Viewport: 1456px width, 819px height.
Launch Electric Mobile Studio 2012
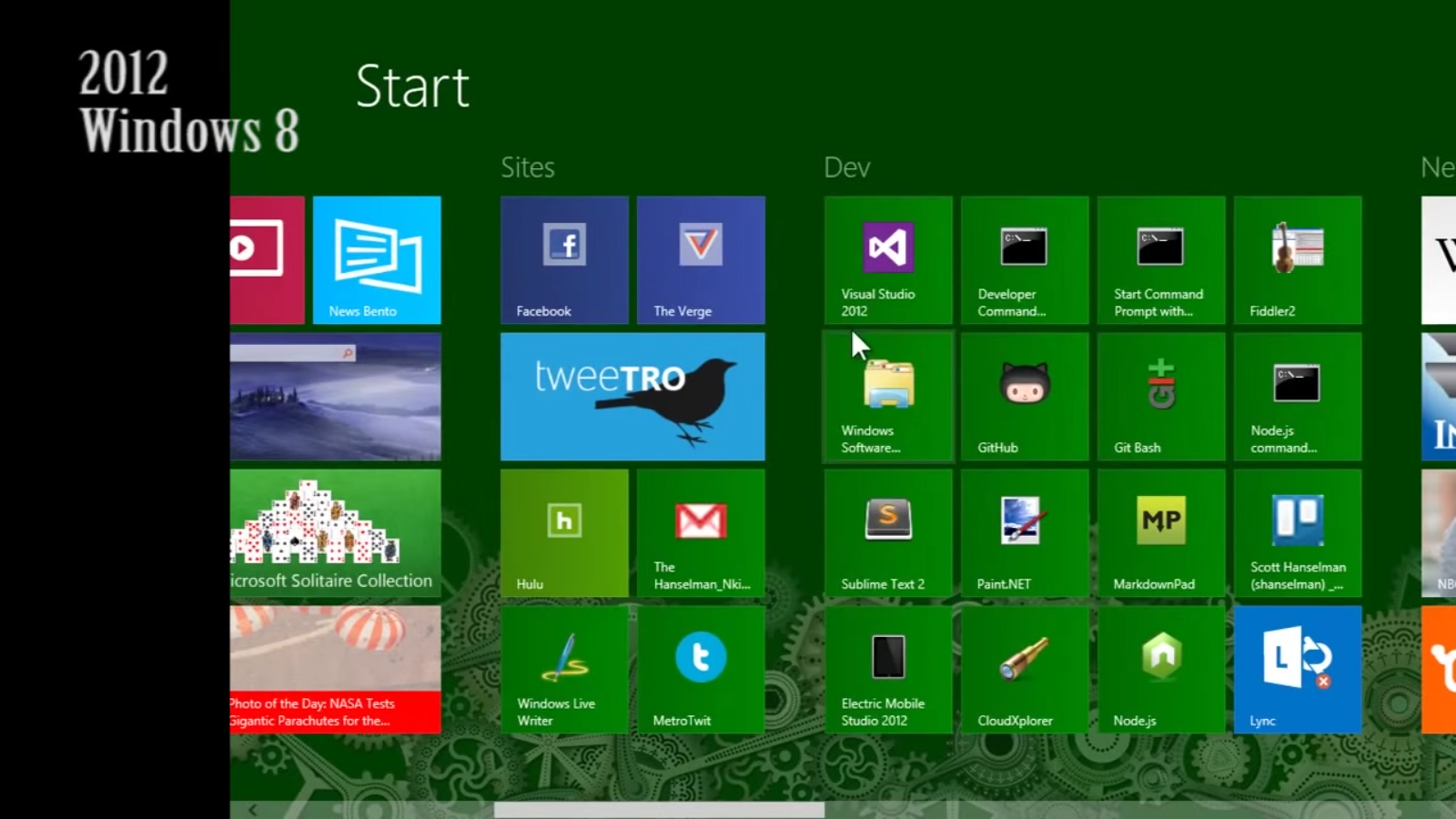[x=888, y=670]
